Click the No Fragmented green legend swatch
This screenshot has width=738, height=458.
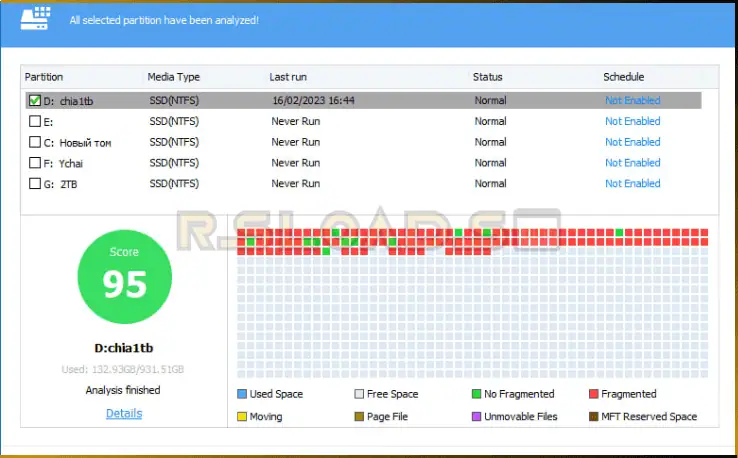476,394
